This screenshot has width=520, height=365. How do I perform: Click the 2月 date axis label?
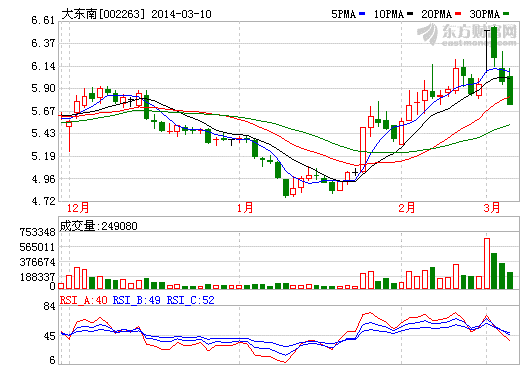coord(407,208)
